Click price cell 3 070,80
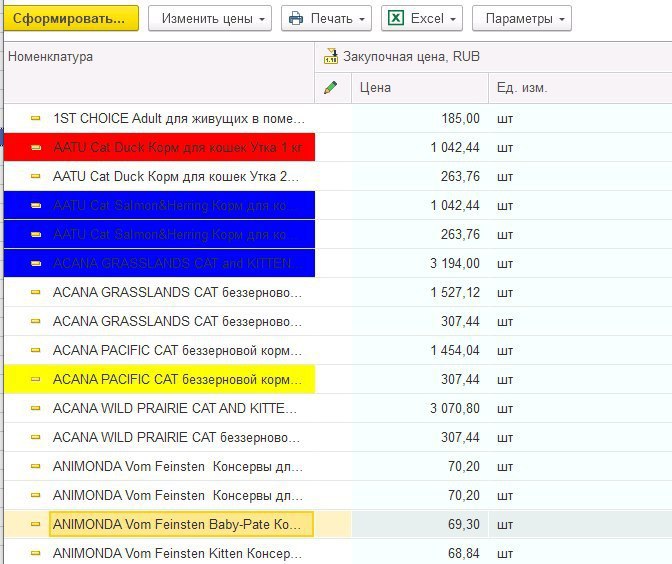Image resolution: width=672 pixels, height=564 pixels. [x=420, y=408]
